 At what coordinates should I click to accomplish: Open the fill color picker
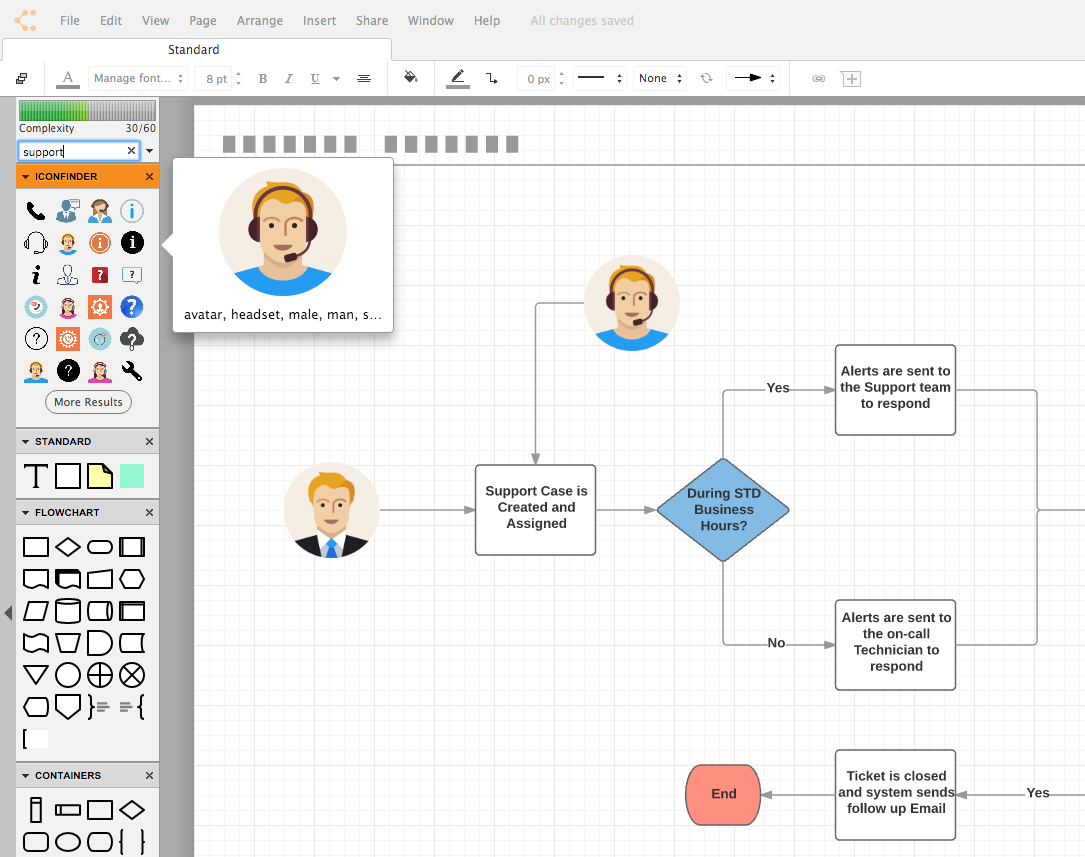point(410,78)
